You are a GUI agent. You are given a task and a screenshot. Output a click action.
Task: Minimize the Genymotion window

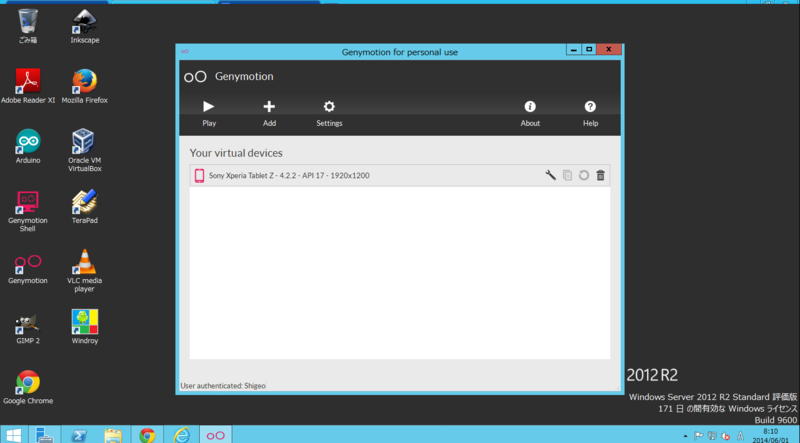tap(573, 50)
